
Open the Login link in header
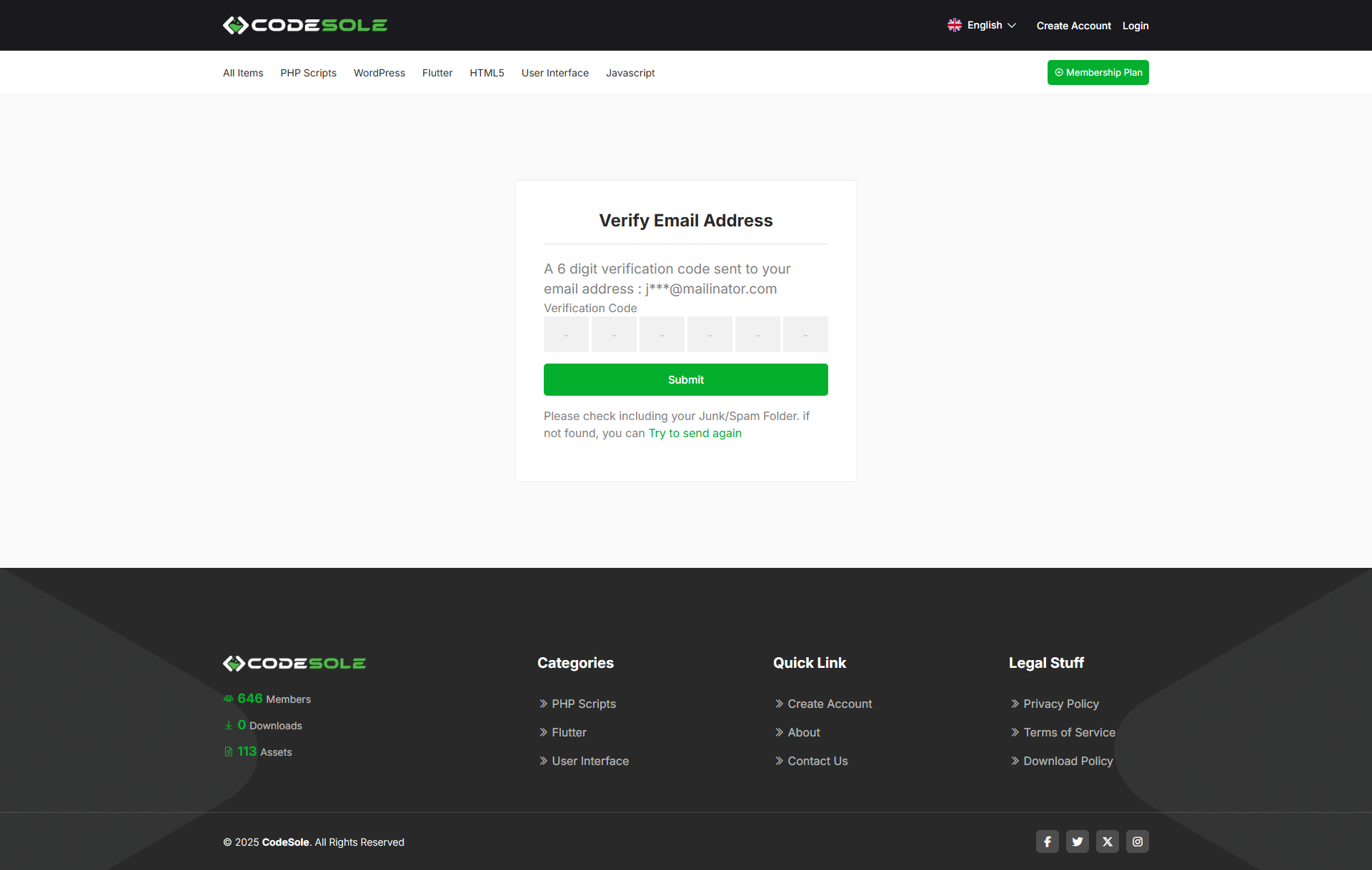click(x=1135, y=26)
